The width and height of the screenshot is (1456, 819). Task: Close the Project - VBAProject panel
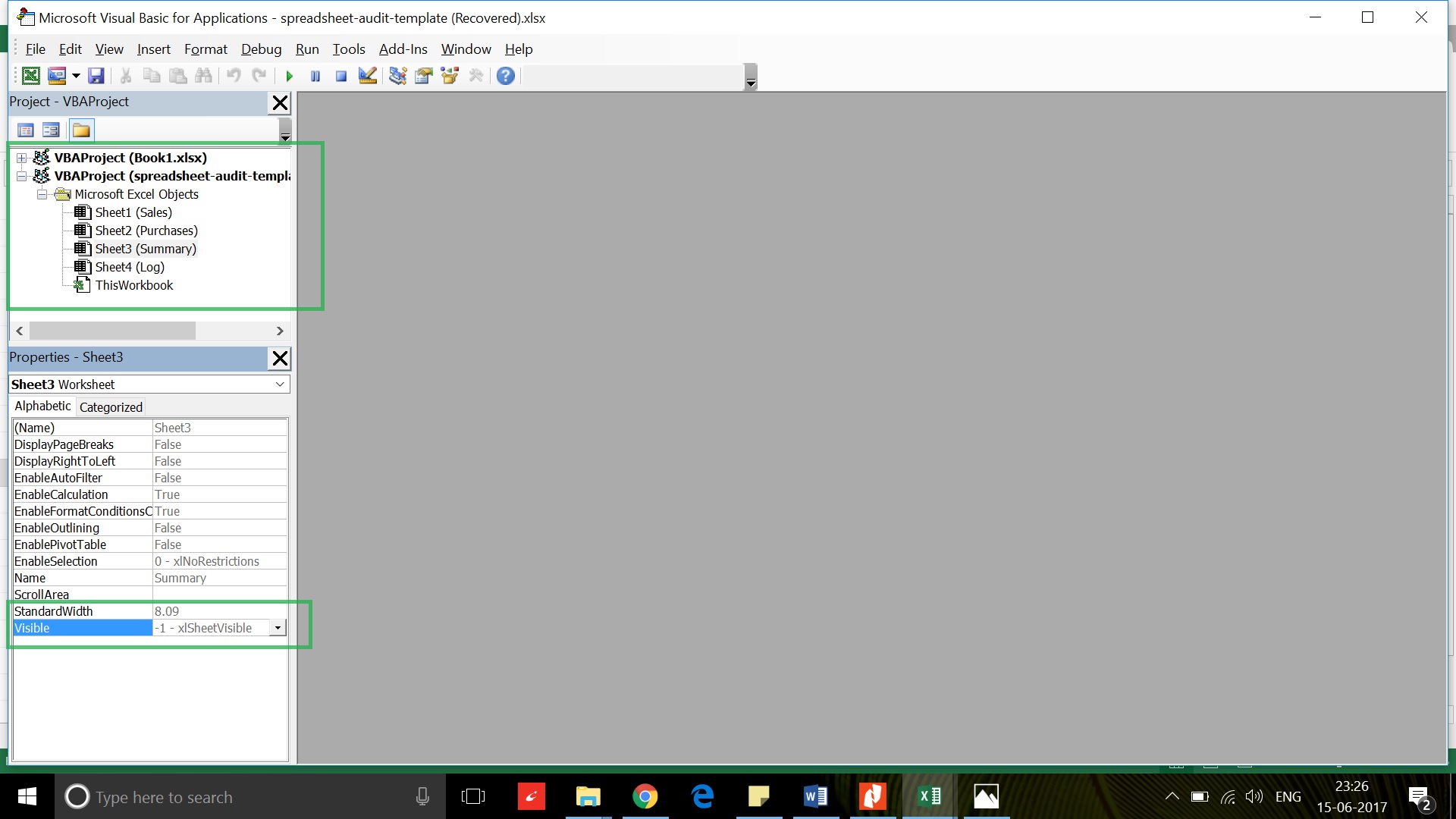(280, 102)
